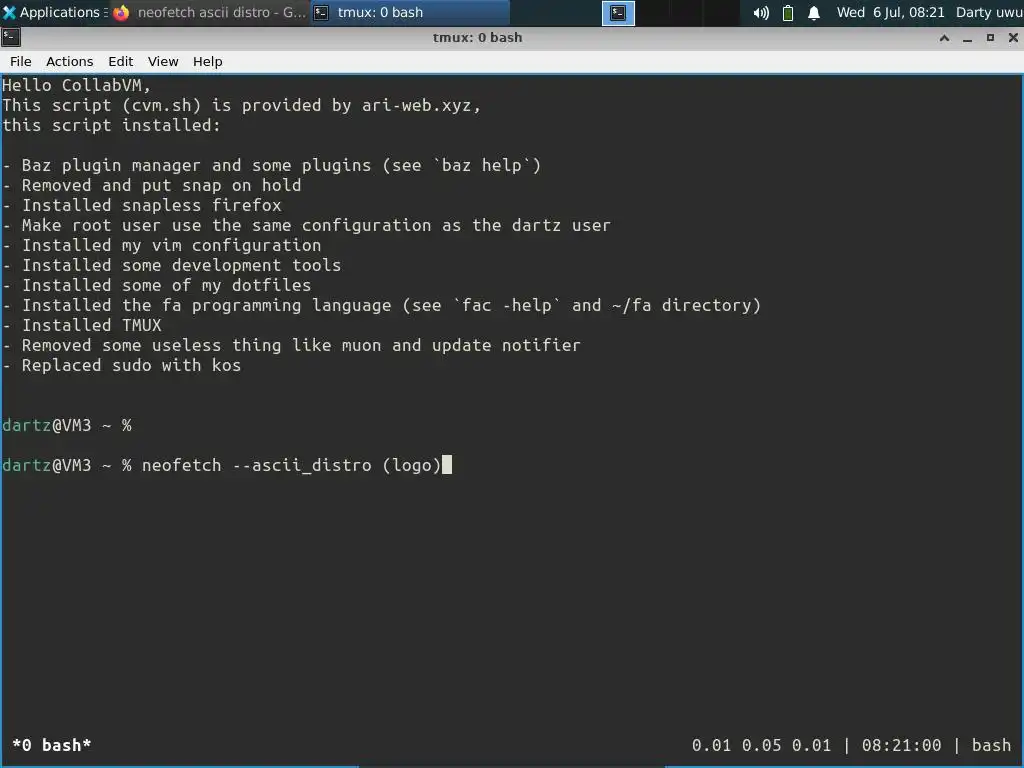Screen dimensions: 1024x768
Task: Open the Edit menu
Action: coord(121,61)
